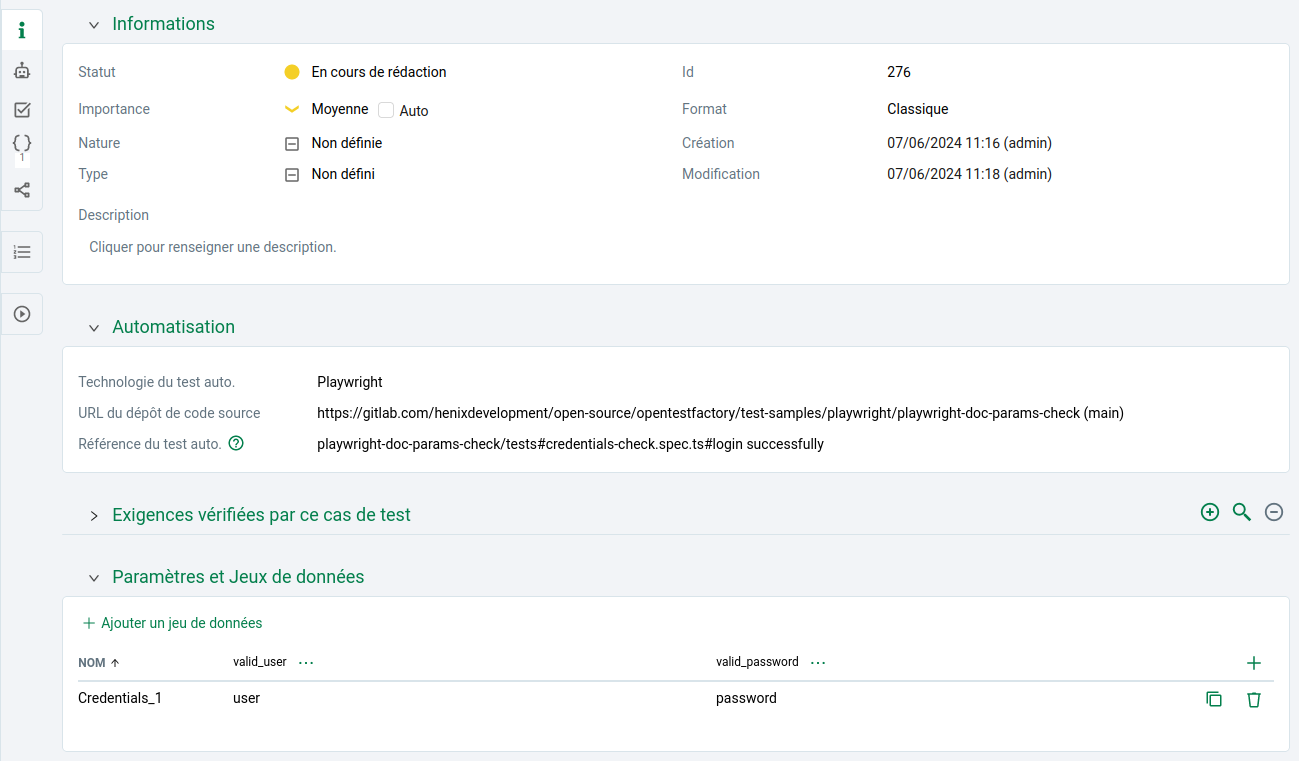Duplicate the Credentials_1 dataset
Viewport: 1299px width, 761px height.
coord(1214,700)
